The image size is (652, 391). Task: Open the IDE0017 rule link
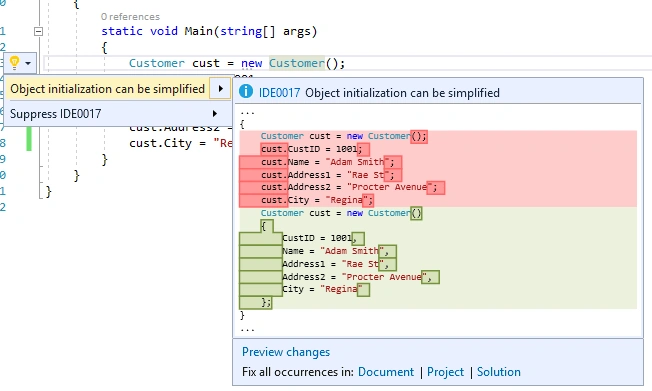pyautogui.click(x=279, y=93)
